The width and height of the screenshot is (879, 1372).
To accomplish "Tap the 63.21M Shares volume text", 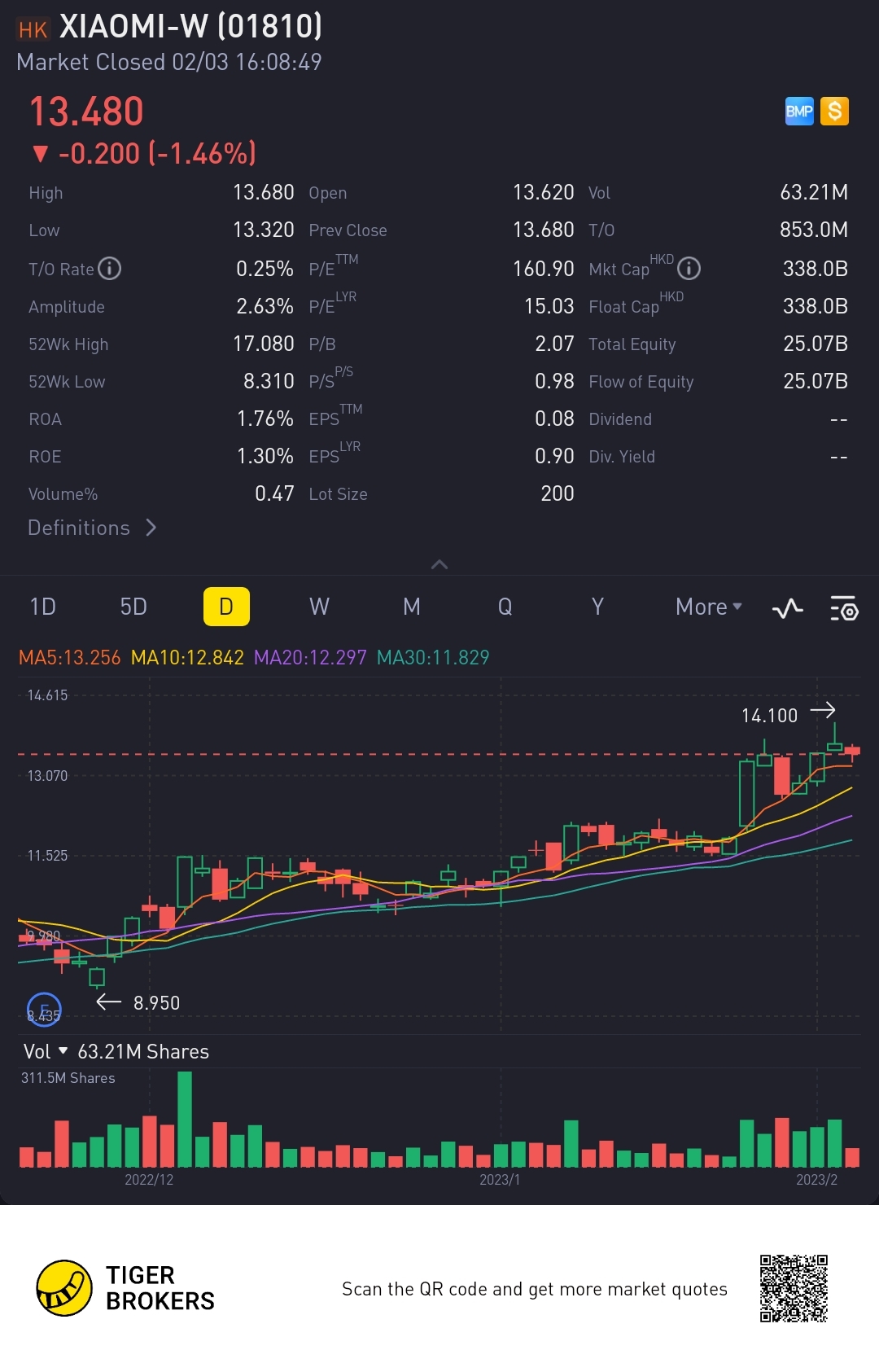I will pos(143,1051).
